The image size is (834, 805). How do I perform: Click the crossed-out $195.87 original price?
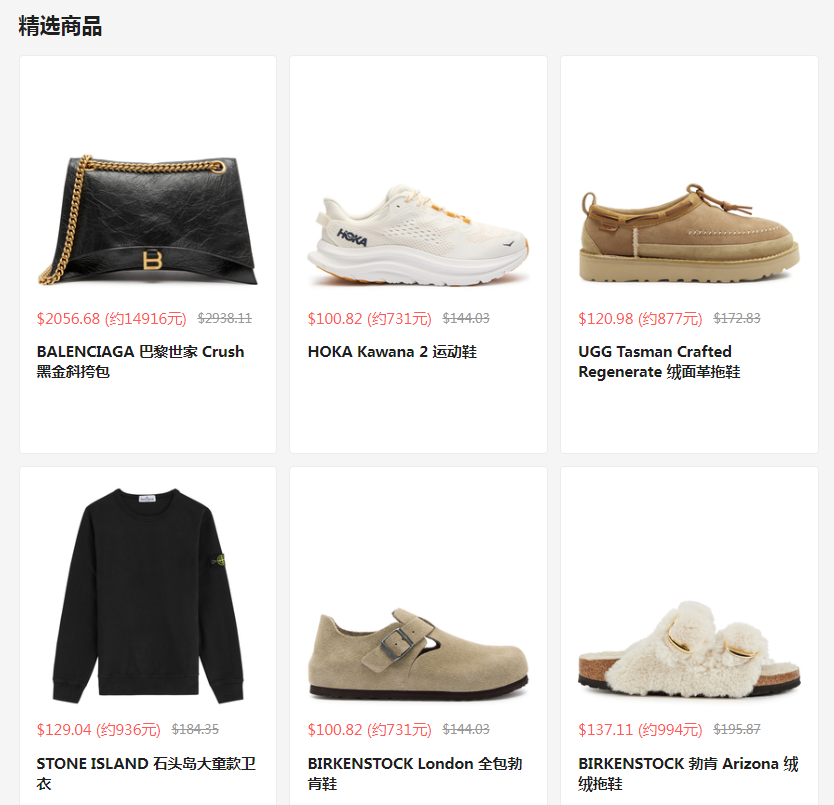pyautogui.click(x=737, y=729)
